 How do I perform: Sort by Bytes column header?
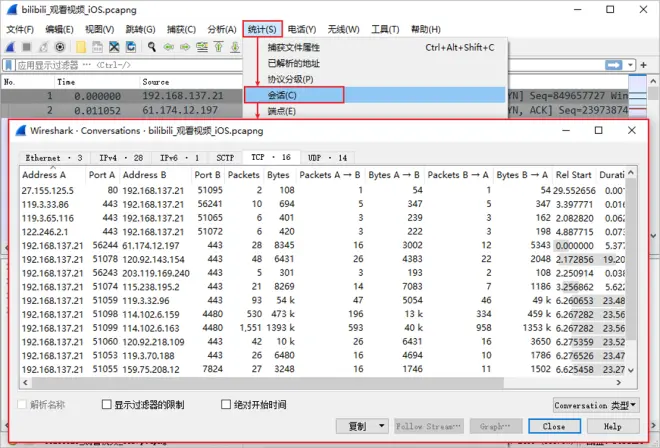pyautogui.click(x=278, y=175)
